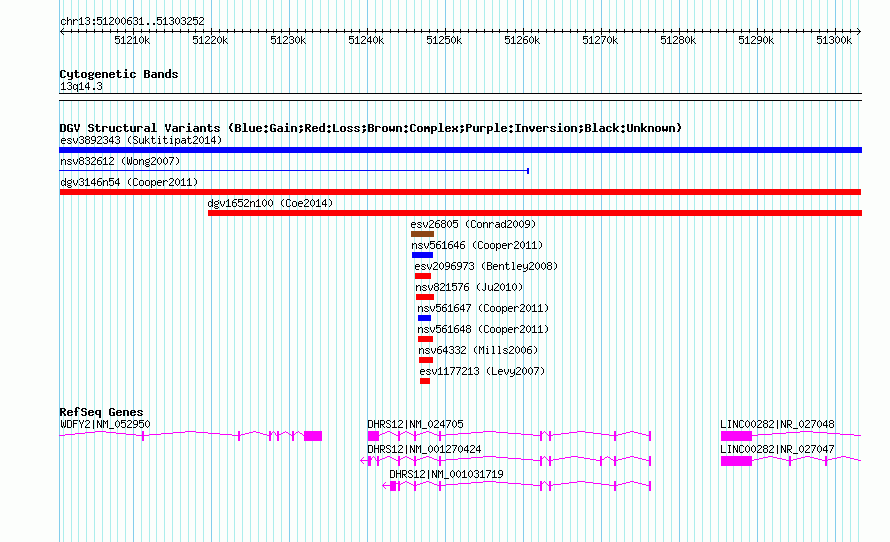This screenshot has width=890, height=542.
Task: Click the nsv561647 blue gain bar
Action: (424, 318)
